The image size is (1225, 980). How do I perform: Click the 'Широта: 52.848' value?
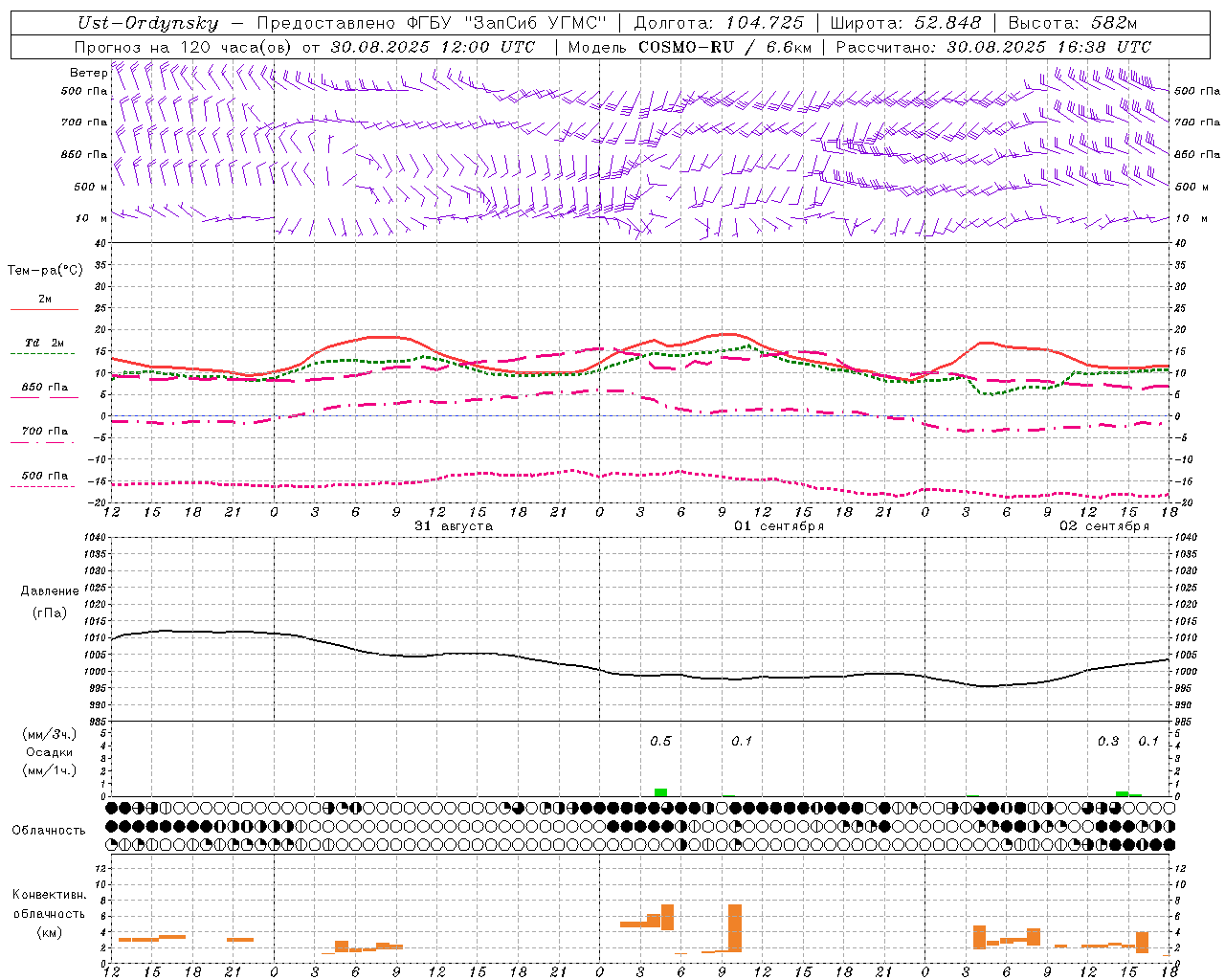pos(905,24)
